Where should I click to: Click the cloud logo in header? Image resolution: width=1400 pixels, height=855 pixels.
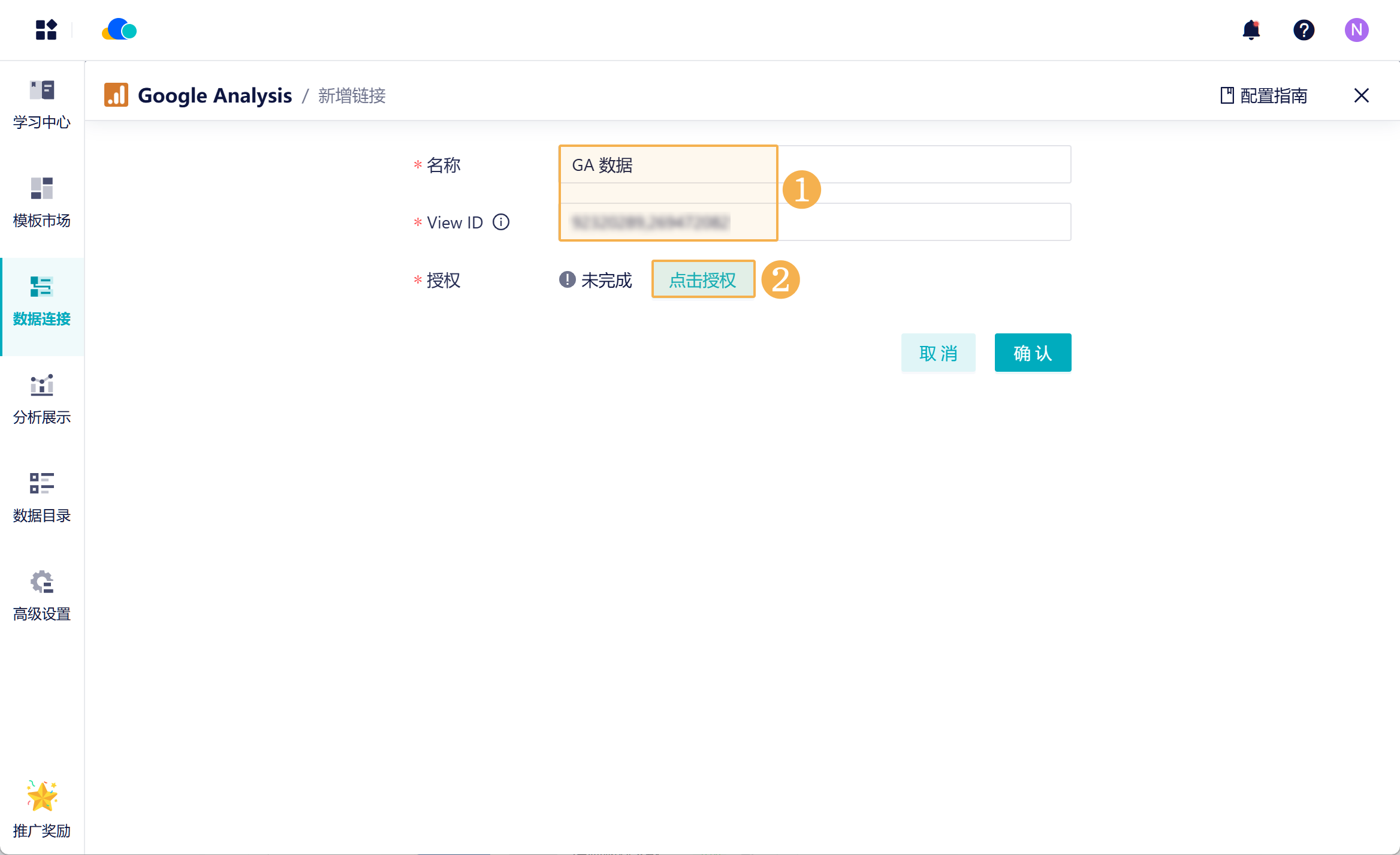(119, 30)
